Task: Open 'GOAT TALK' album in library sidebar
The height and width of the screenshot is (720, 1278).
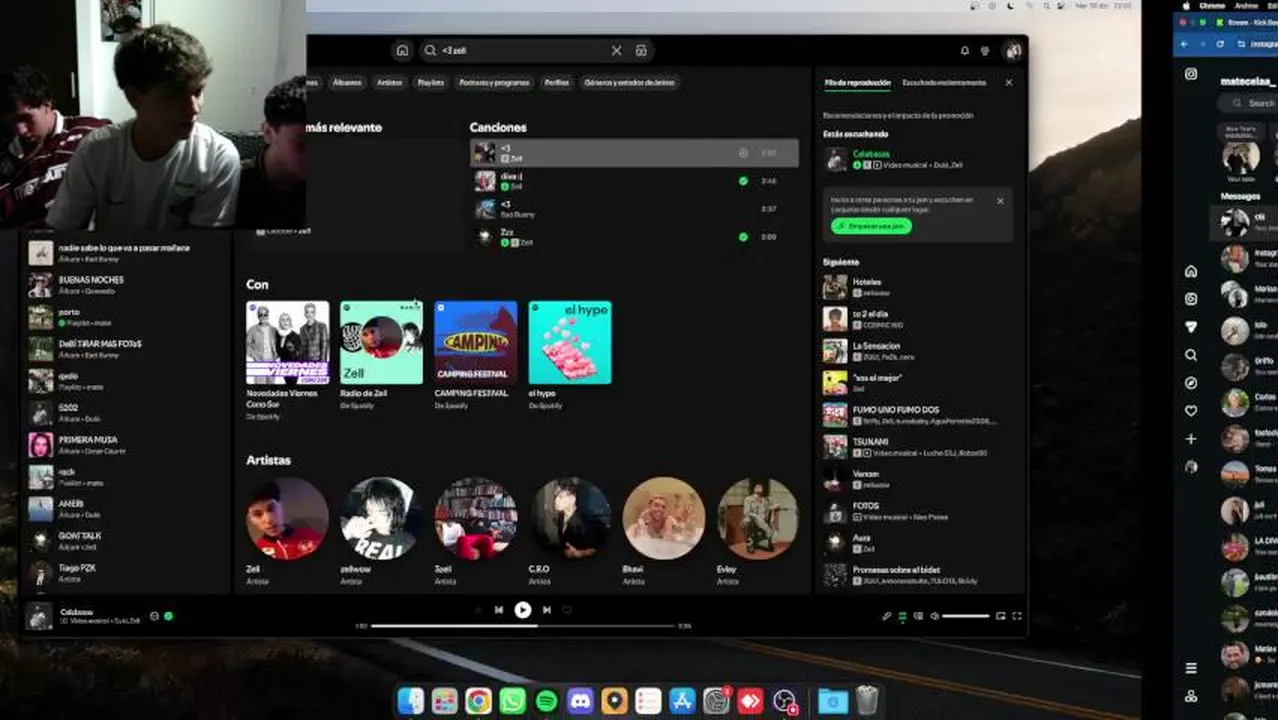Action: click(x=128, y=541)
